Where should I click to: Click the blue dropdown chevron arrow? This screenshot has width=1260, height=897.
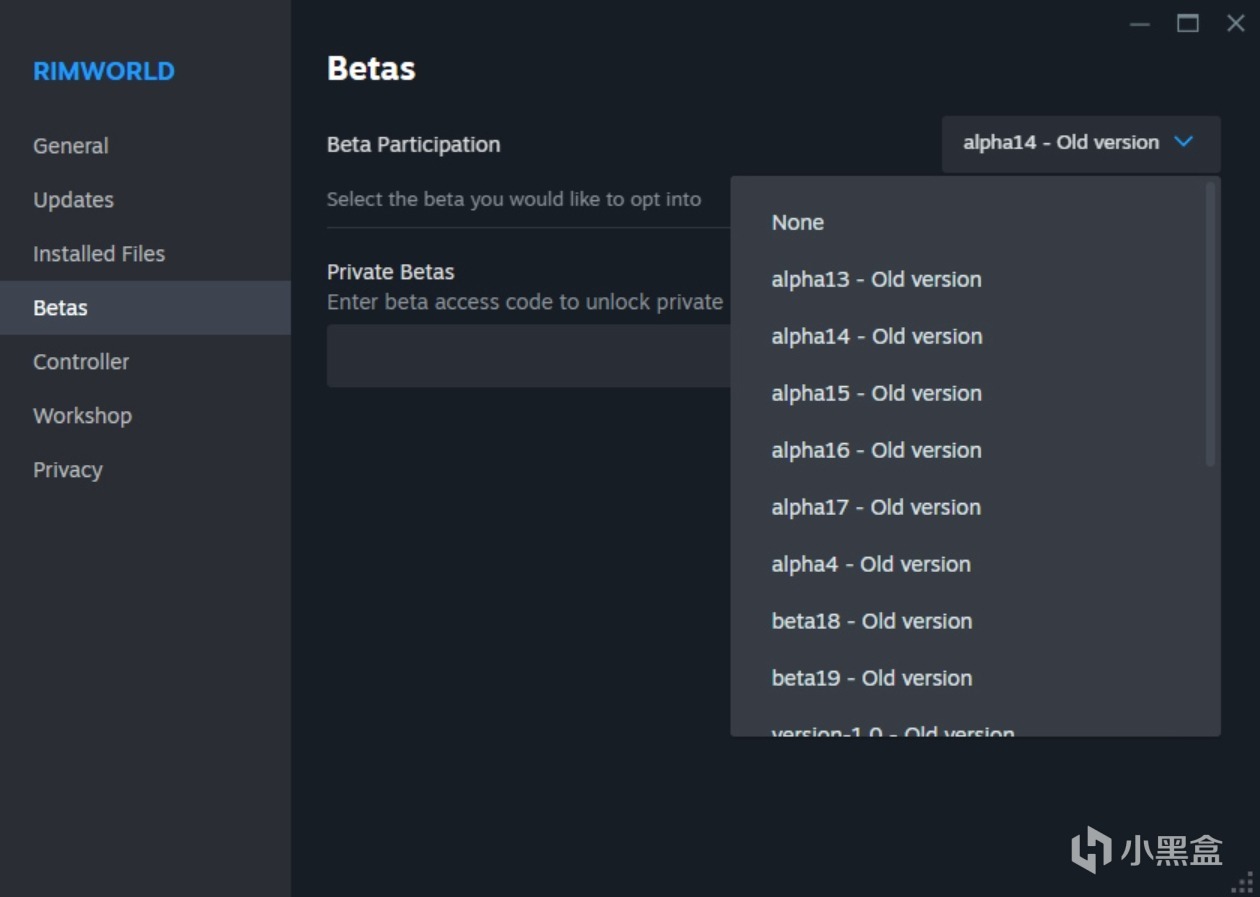[x=1184, y=142]
